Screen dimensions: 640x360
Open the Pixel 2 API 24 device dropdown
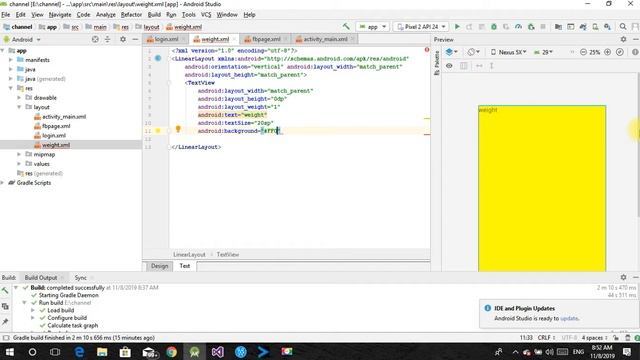tap(421, 27)
